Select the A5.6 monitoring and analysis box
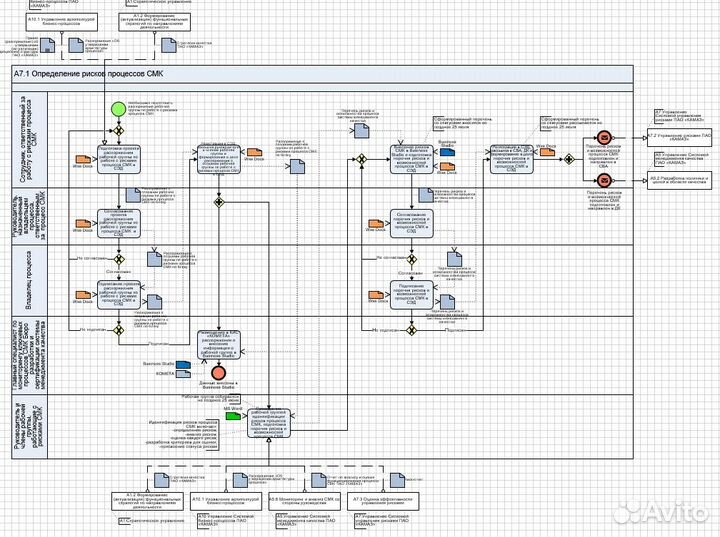This screenshot has height=537, width=720. [305, 498]
